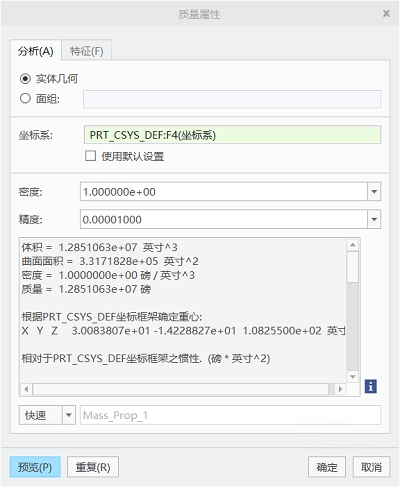Click the 坐标系 PRT_CSYS_DEF field
Viewport: 400px width, 487px height.
coord(232,135)
